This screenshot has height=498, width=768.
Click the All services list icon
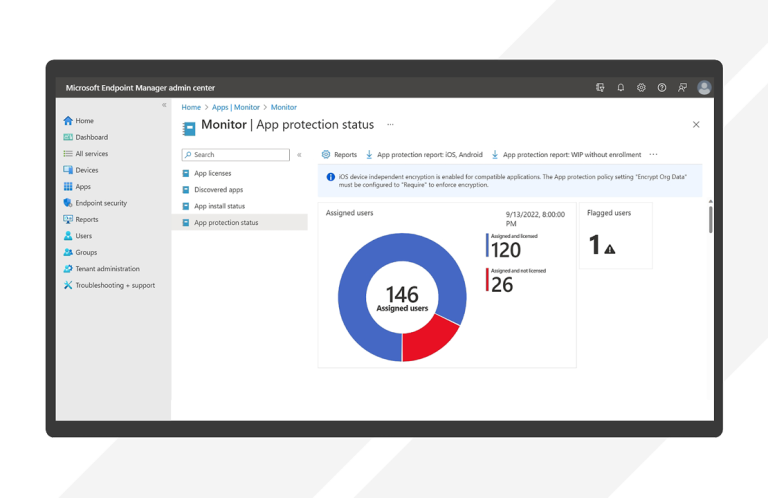point(68,154)
